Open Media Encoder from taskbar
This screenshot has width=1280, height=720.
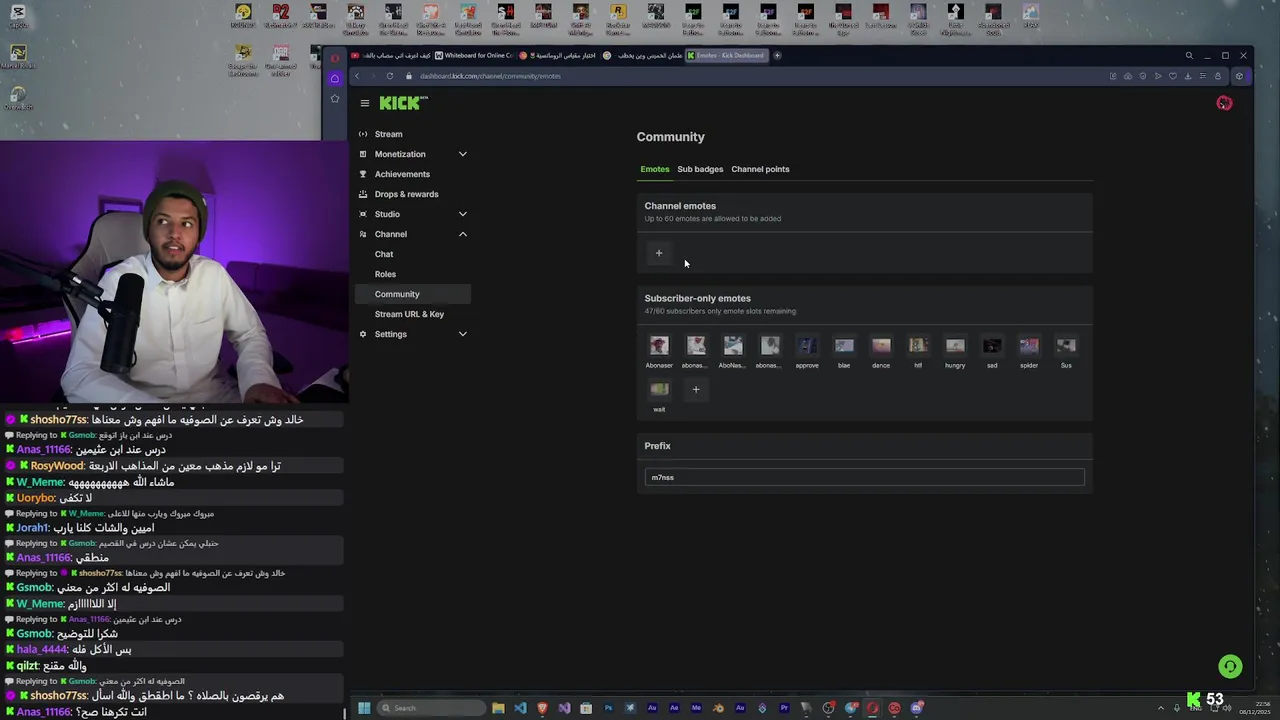click(x=696, y=708)
